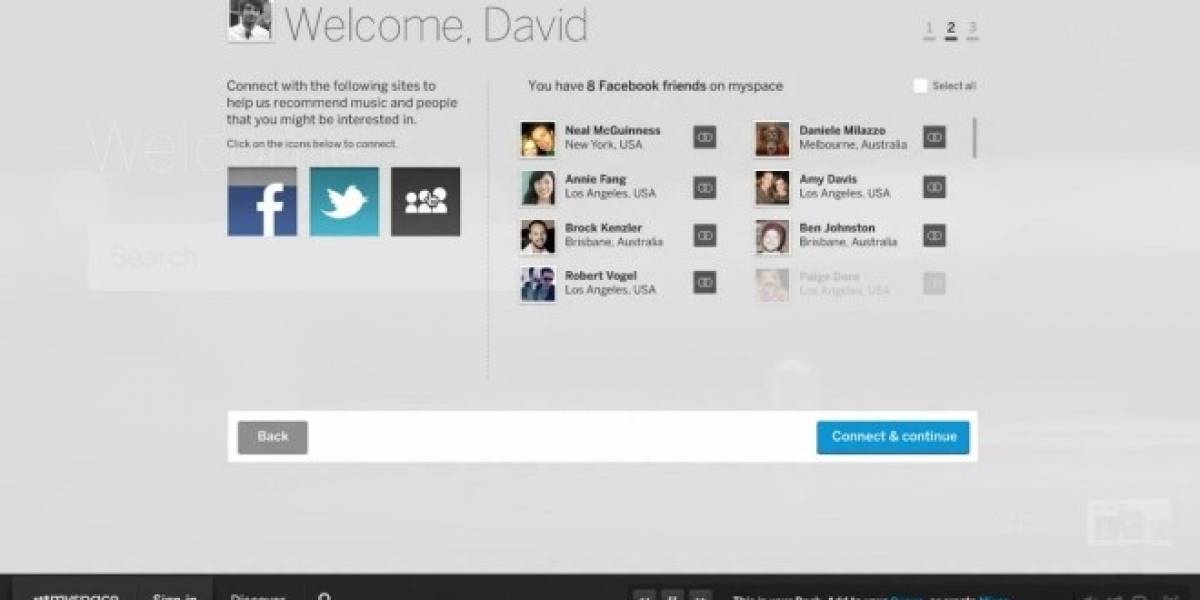The height and width of the screenshot is (600, 1200).
Task: Jump to step 3 of setup
Action: click(x=972, y=29)
